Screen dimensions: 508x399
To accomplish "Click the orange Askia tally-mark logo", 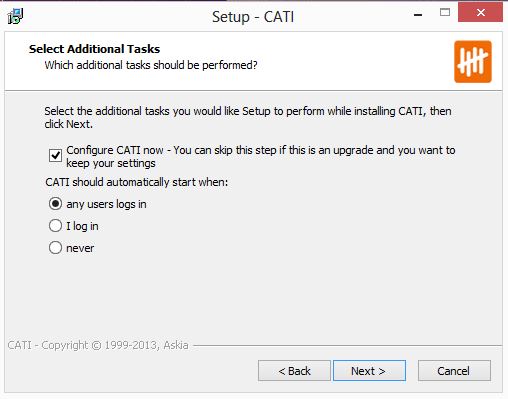I will [x=473, y=62].
